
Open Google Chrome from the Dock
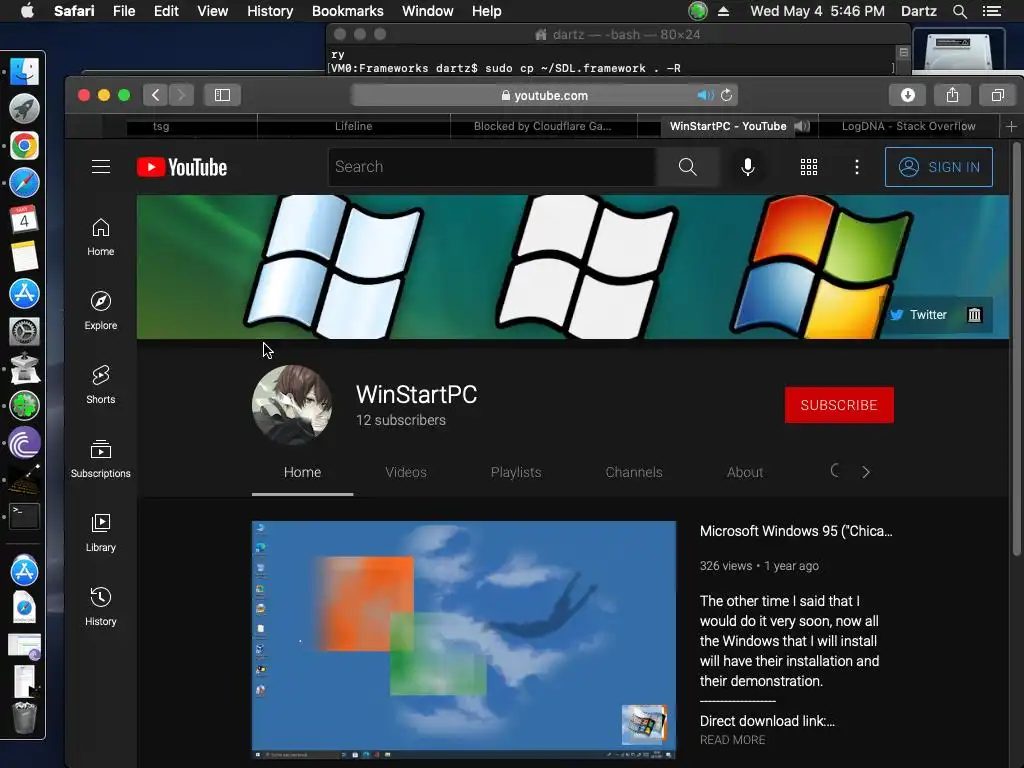(x=24, y=146)
